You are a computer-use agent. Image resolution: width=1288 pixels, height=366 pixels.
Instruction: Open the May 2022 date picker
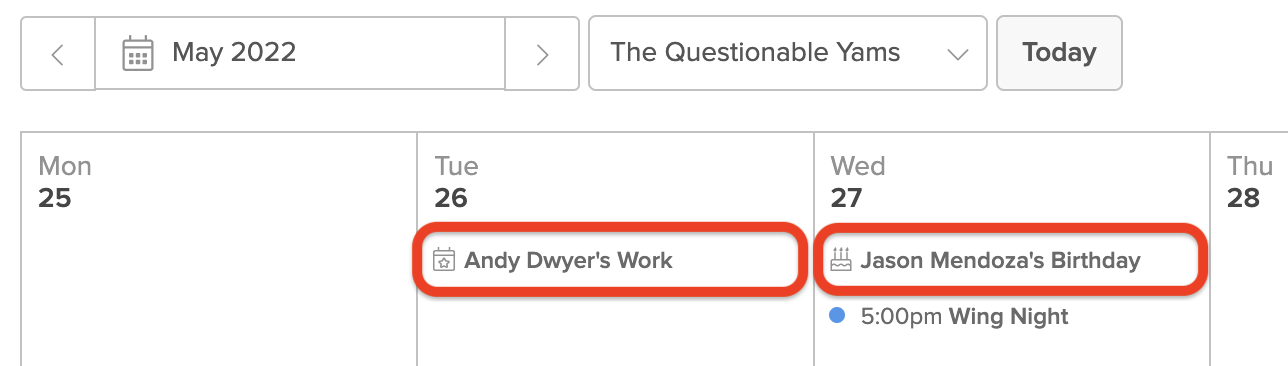(x=300, y=53)
